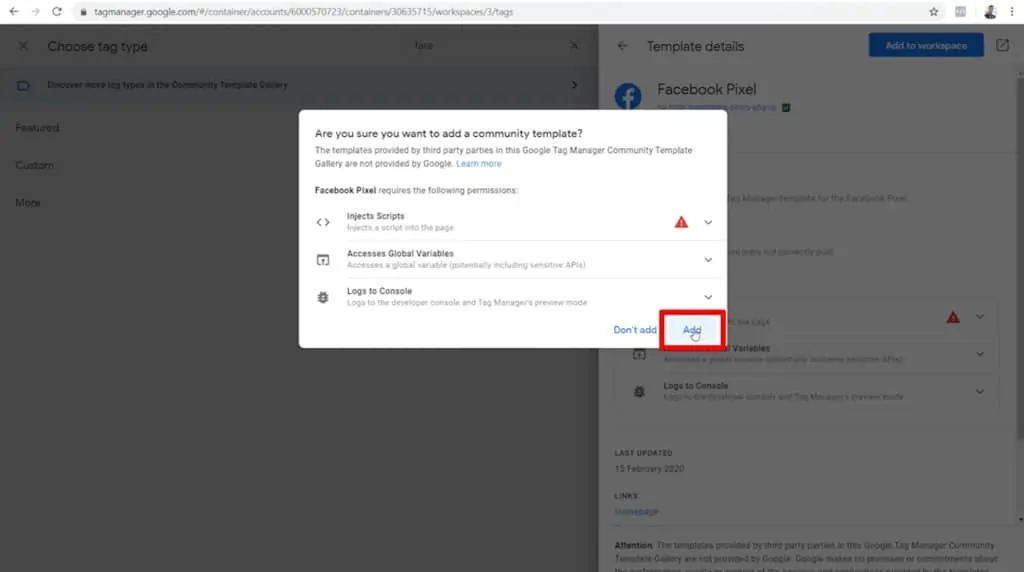1024x572 pixels.
Task: Go back from Template details
Action: pyautogui.click(x=622, y=46)
